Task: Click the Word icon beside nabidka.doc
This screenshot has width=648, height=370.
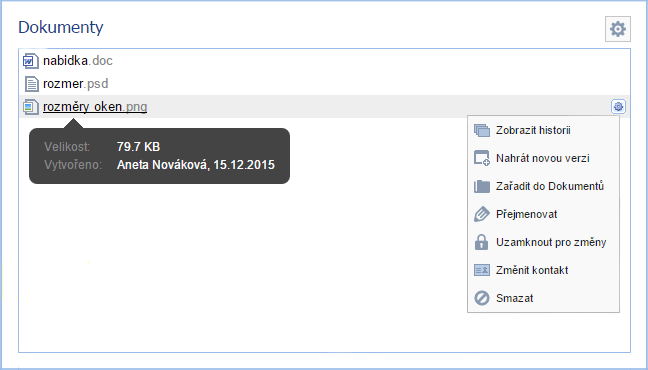Action: [x=31, y=61]
